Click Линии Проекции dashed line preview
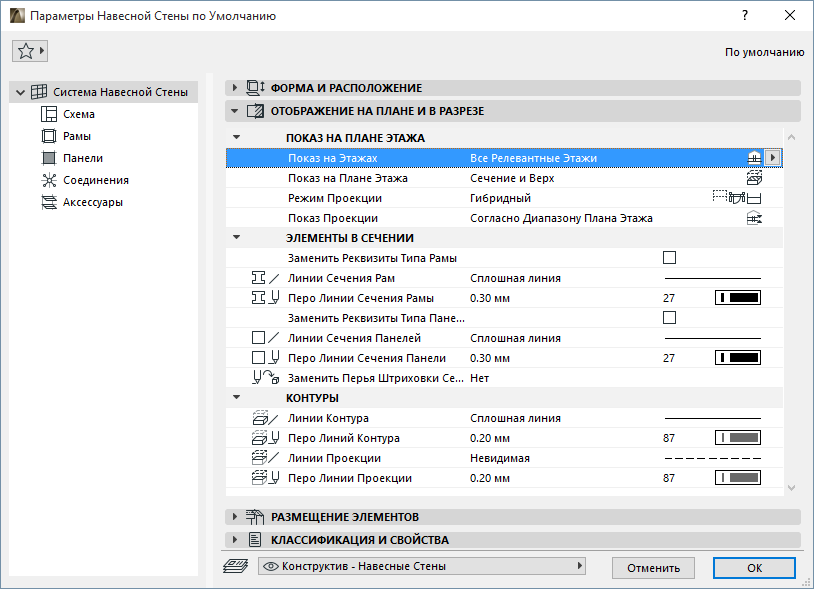Screen dimensions: 814x589 tap(713, 458)
